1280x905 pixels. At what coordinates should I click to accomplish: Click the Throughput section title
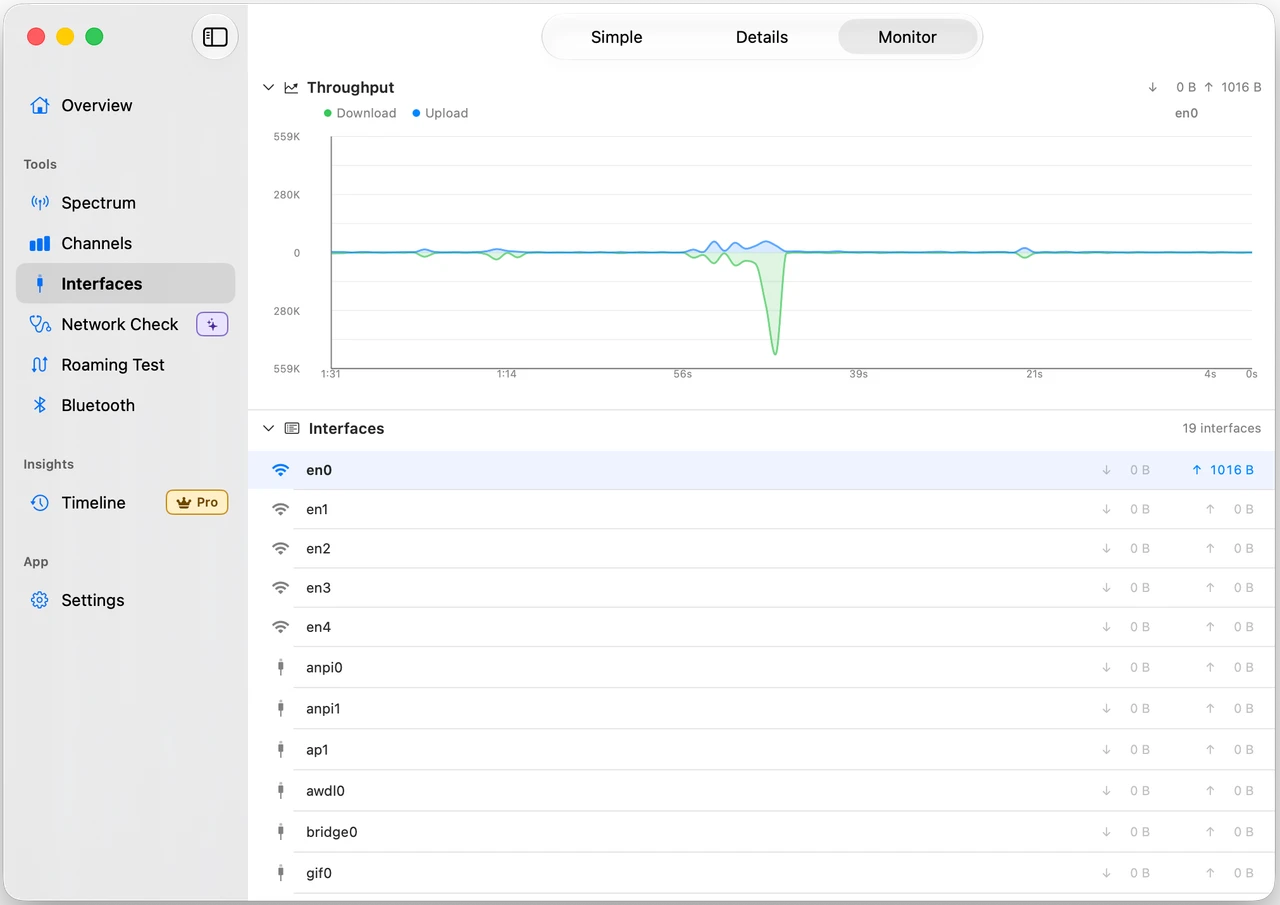pos(350,88)
